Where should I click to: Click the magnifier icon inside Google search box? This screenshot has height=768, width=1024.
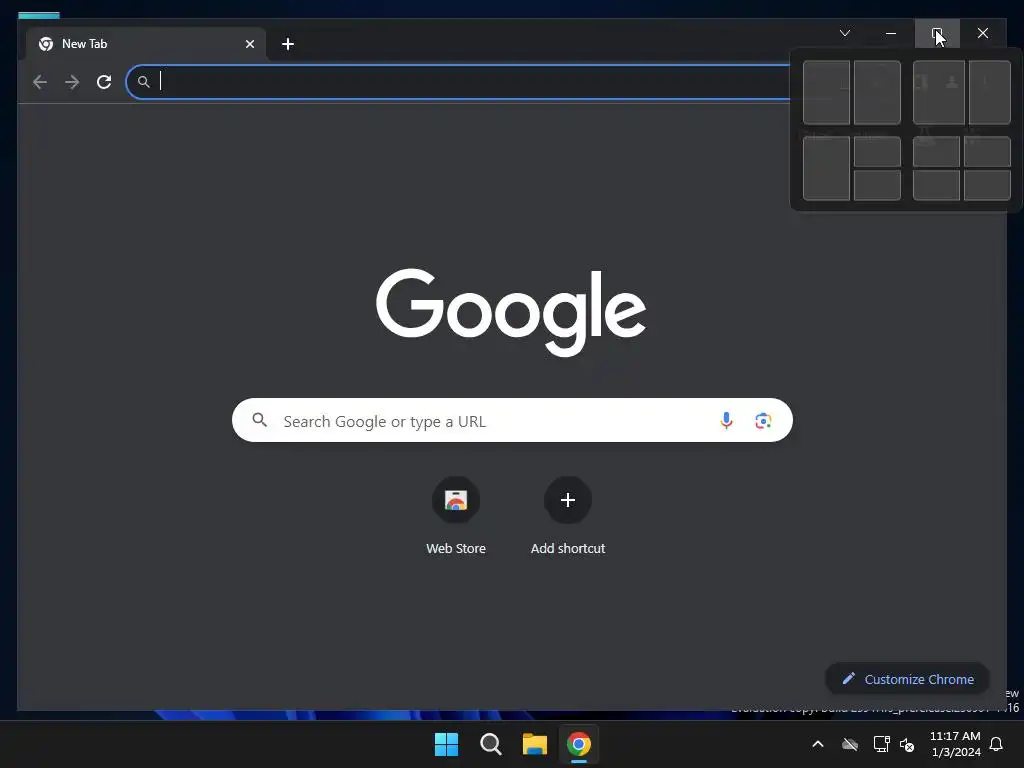pyautogui.click(x=259, y=420)
